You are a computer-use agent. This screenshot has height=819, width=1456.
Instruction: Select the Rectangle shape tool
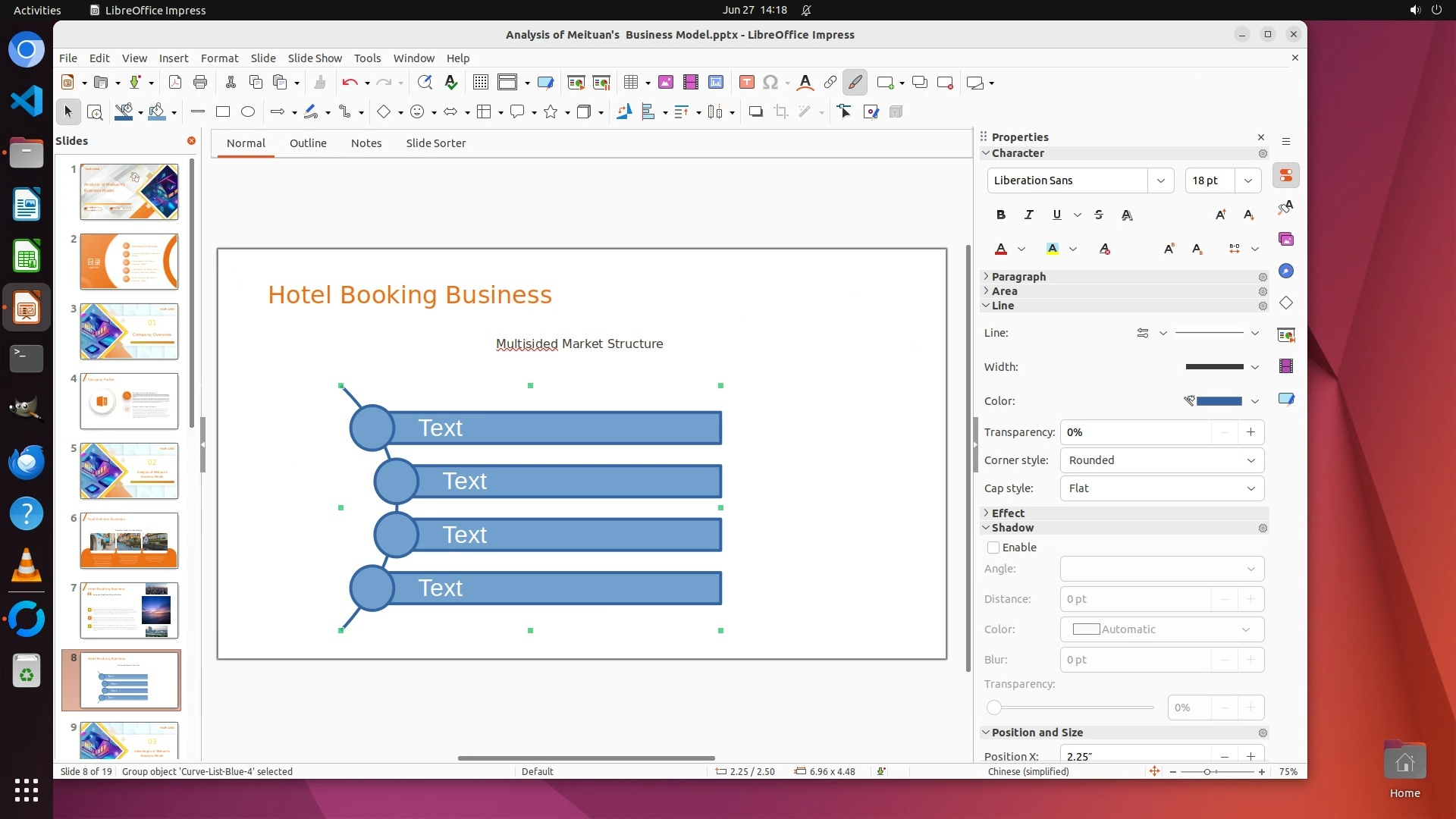coord(223,112)
